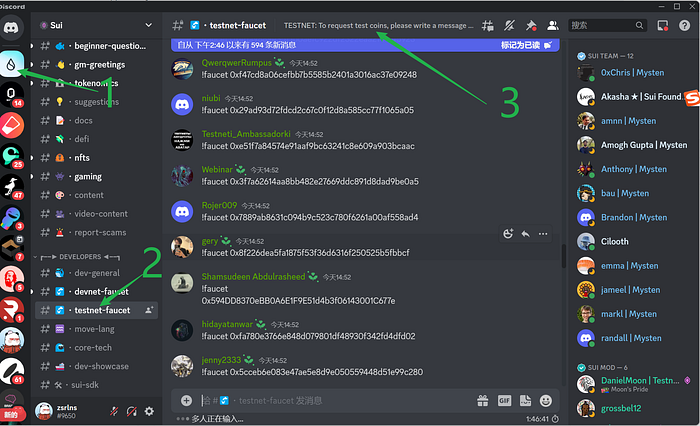Open member 0xChris | Mysten

coord(634,72)
